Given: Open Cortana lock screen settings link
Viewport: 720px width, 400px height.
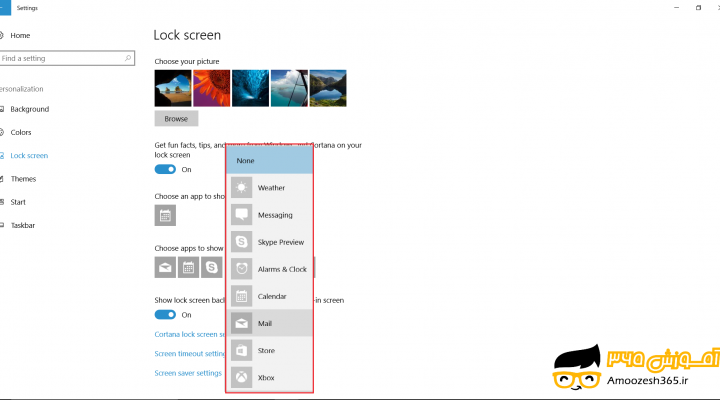Looking at the screenshot, I should click(190, 334).
